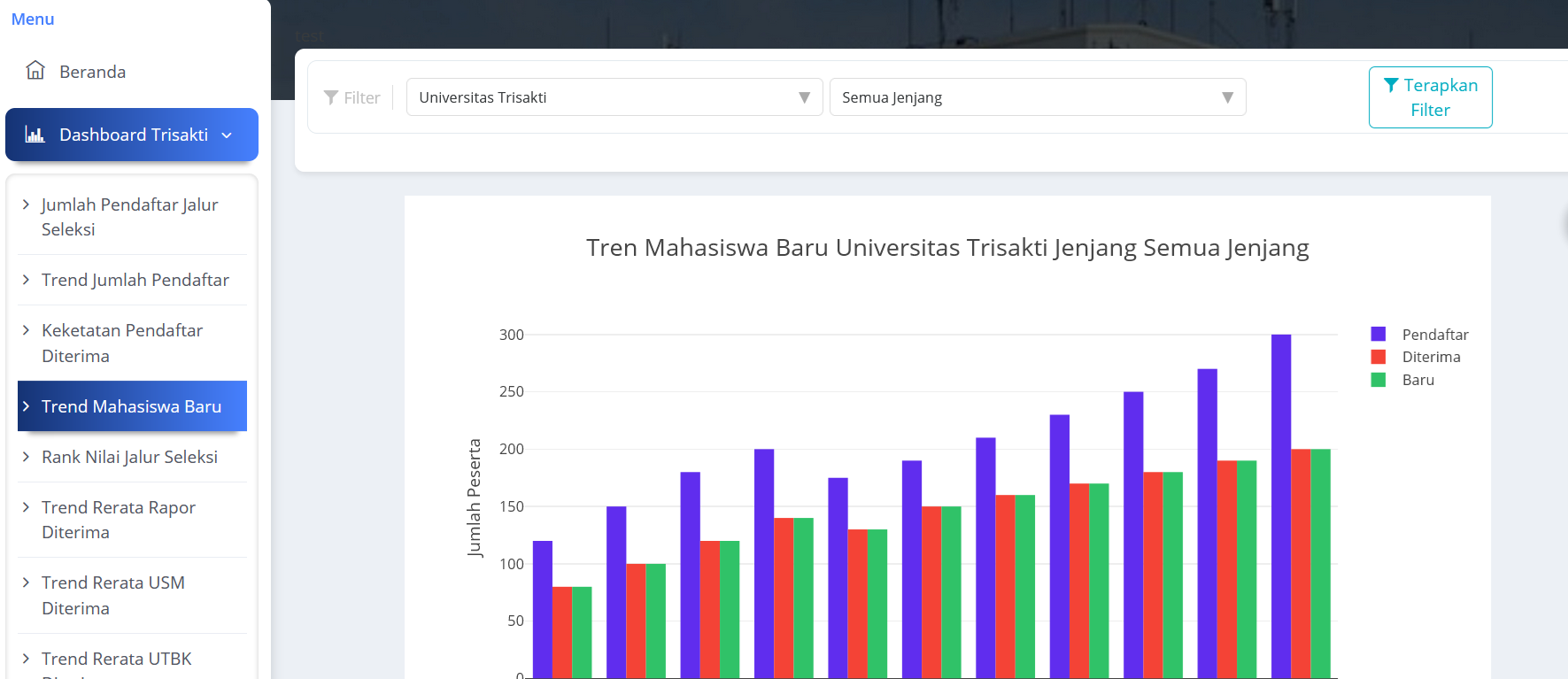Click the y-axis value 300
Screen dimensions: 1568x679
512,335
